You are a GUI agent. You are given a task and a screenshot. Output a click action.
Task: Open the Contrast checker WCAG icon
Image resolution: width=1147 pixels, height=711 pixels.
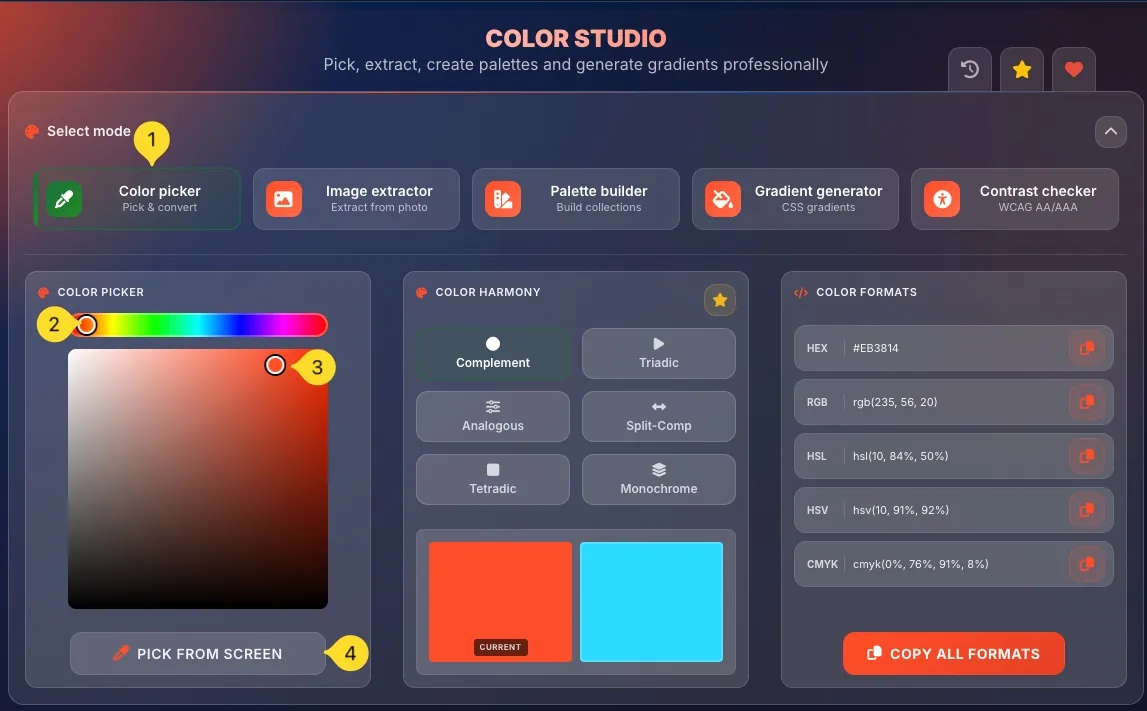point(940,199)
